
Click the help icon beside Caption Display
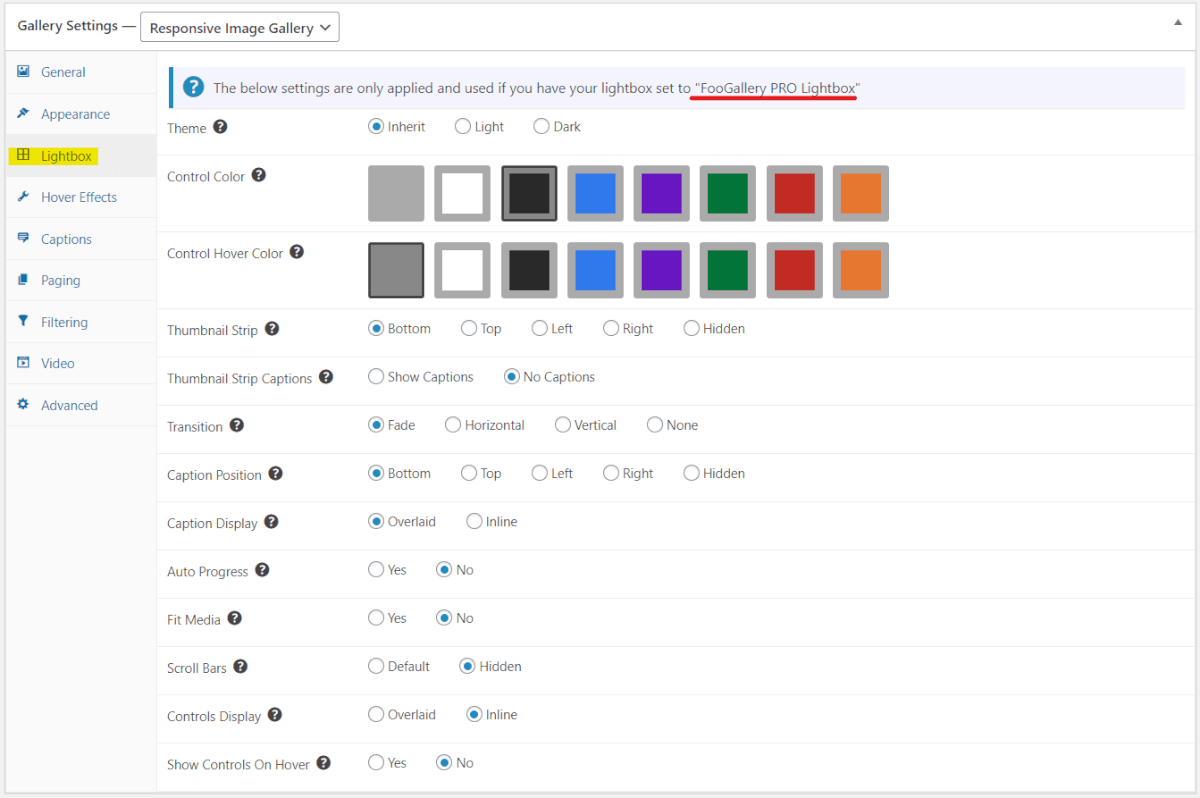(271, 522)
